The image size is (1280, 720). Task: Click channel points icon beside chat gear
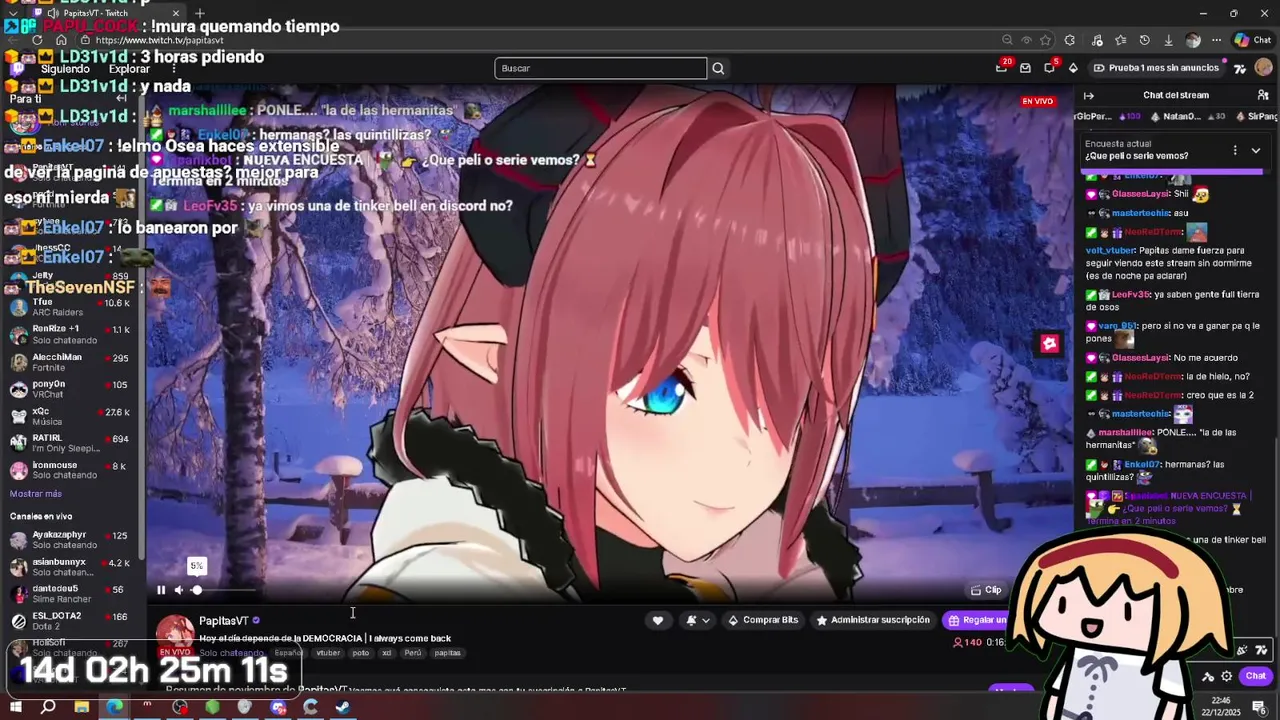[x=1208, y=676]
